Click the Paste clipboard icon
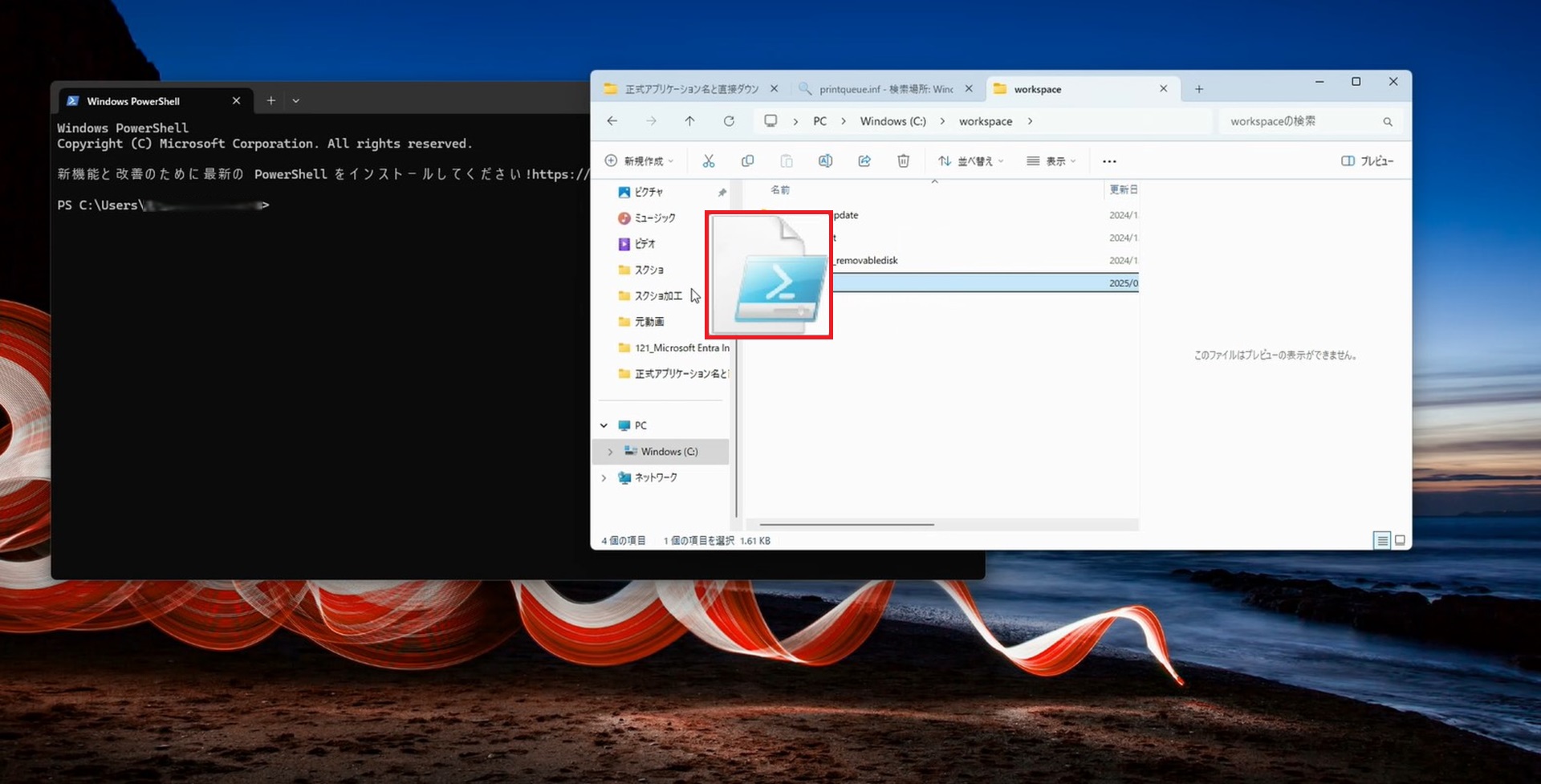Screen dimensions: 1541x784 [787, 161]
